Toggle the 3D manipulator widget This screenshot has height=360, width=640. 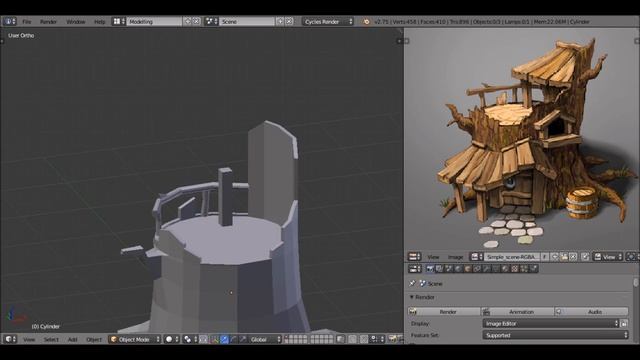coord(214,339)
